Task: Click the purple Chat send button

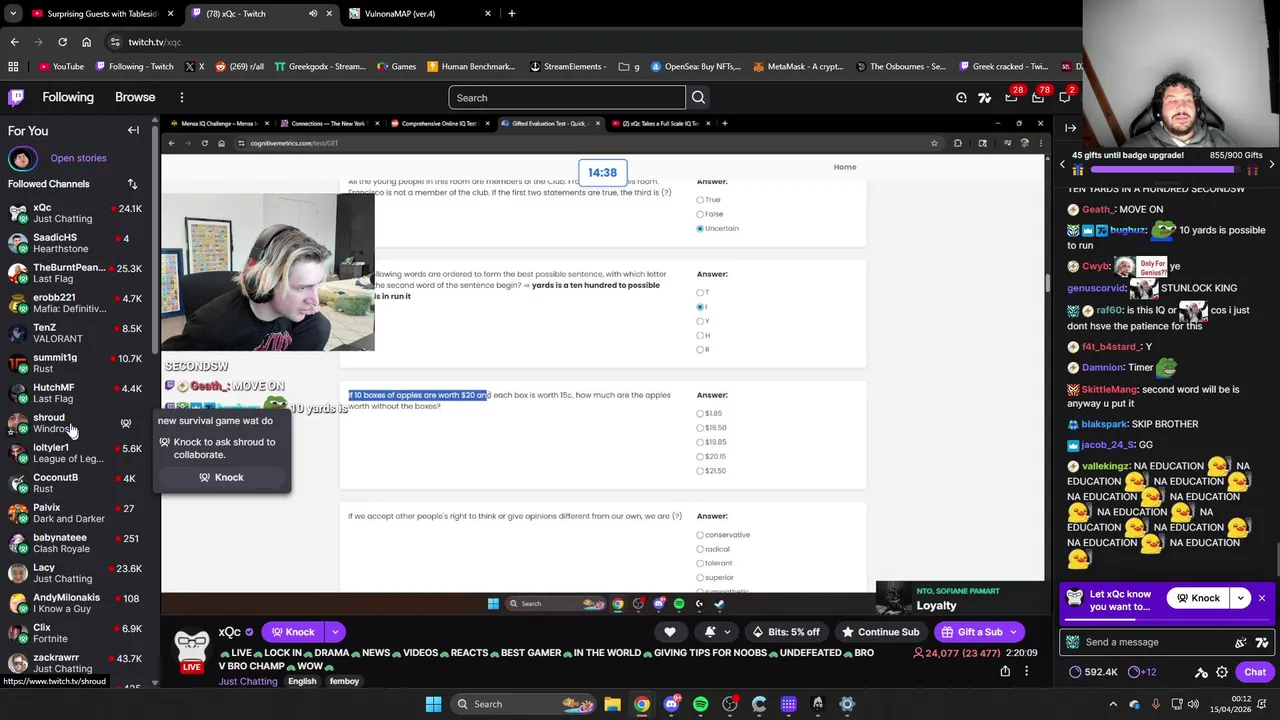Action: (1255, 672)
